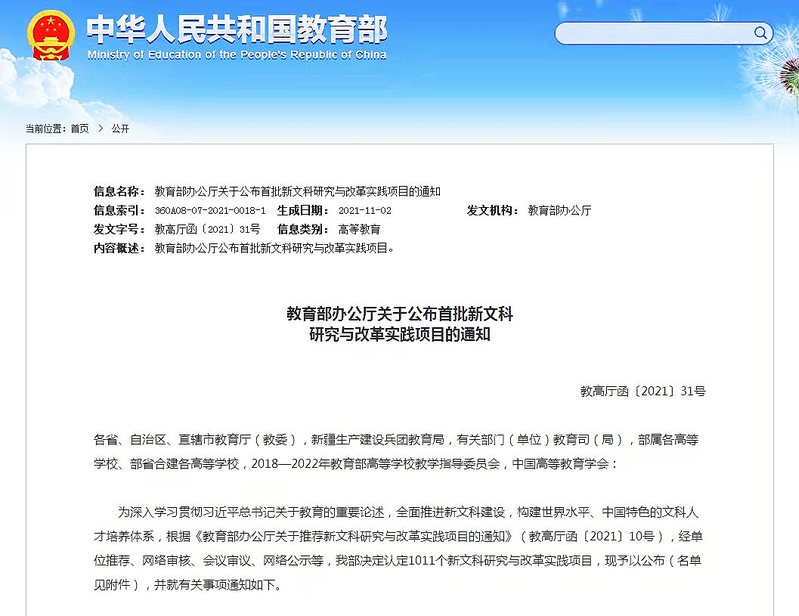Open the 公开 breadcrumb link
The height and width of the screenshot is (616, 799).
[120, 129]
